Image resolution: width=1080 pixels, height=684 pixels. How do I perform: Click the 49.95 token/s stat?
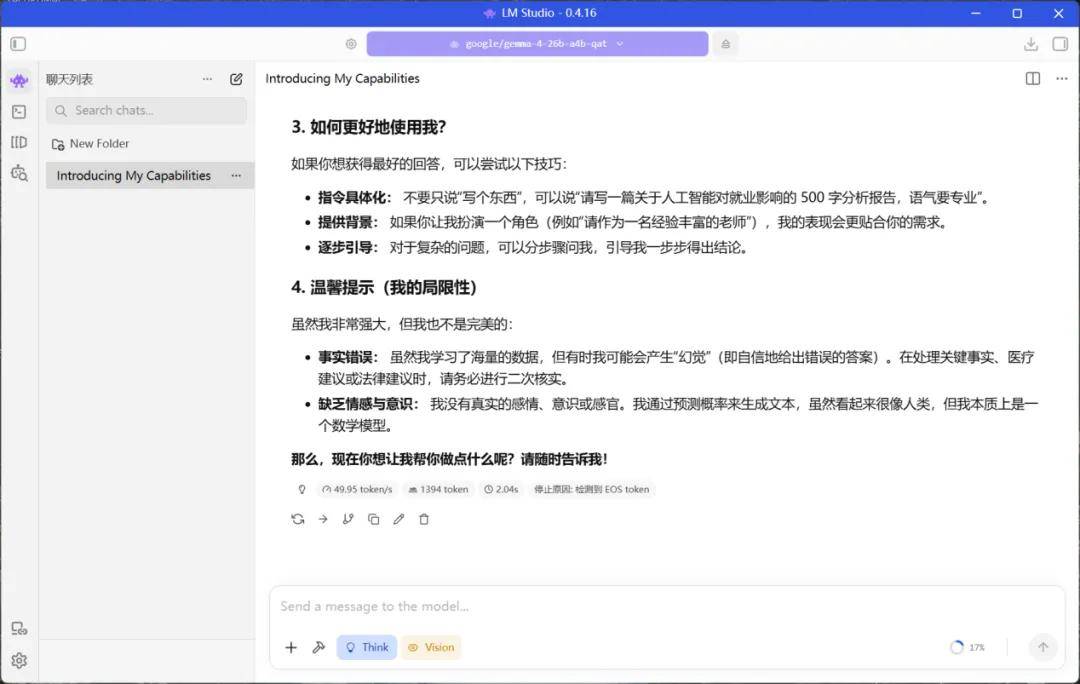[x=357, y=489]
